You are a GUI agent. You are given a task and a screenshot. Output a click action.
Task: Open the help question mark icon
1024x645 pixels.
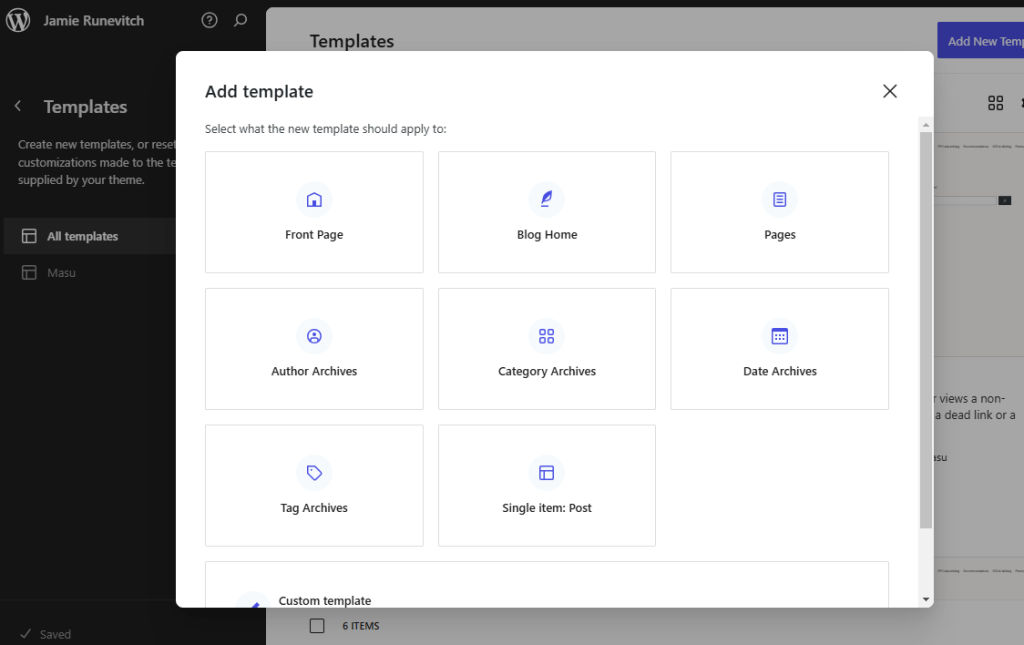click(209, 20)
